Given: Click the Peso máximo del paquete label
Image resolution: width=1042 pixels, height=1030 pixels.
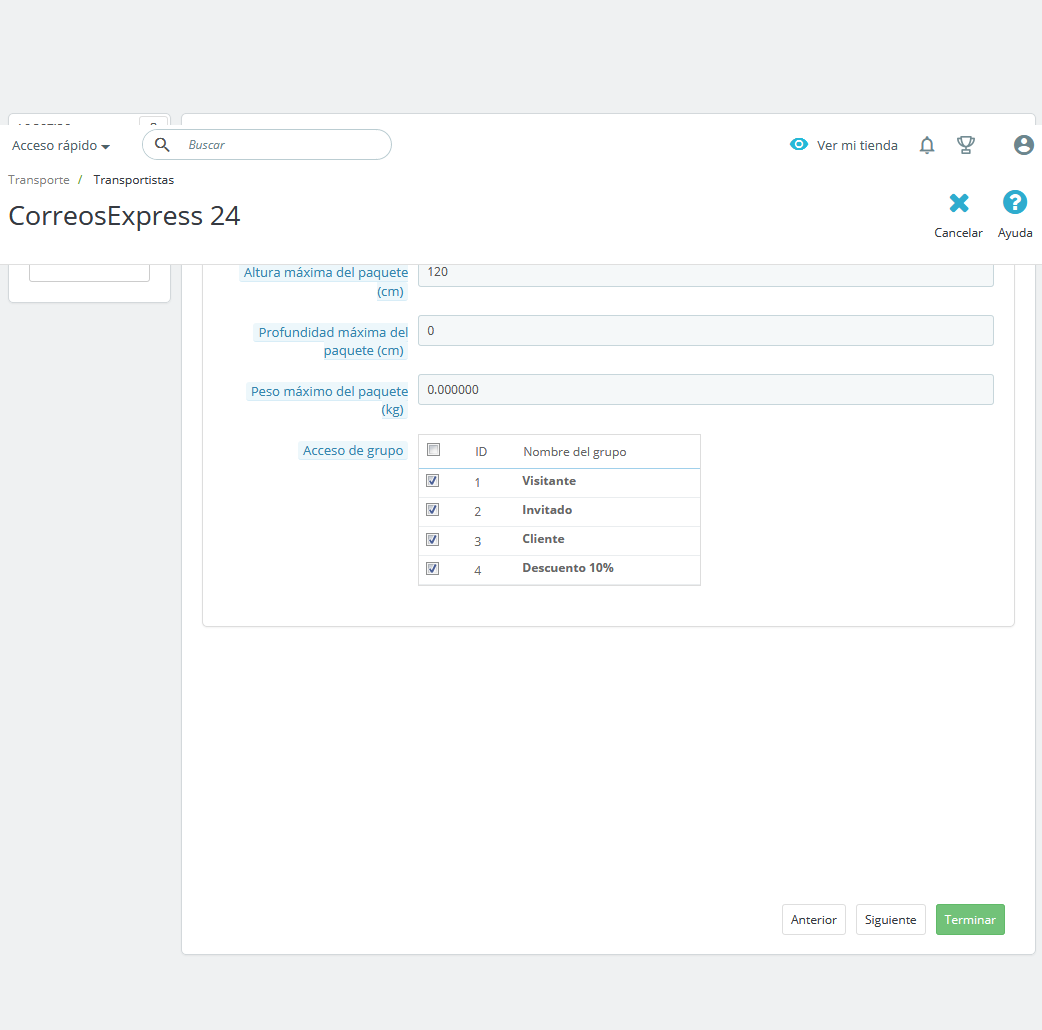Looking at the screenshot, I should click(328, 401).
